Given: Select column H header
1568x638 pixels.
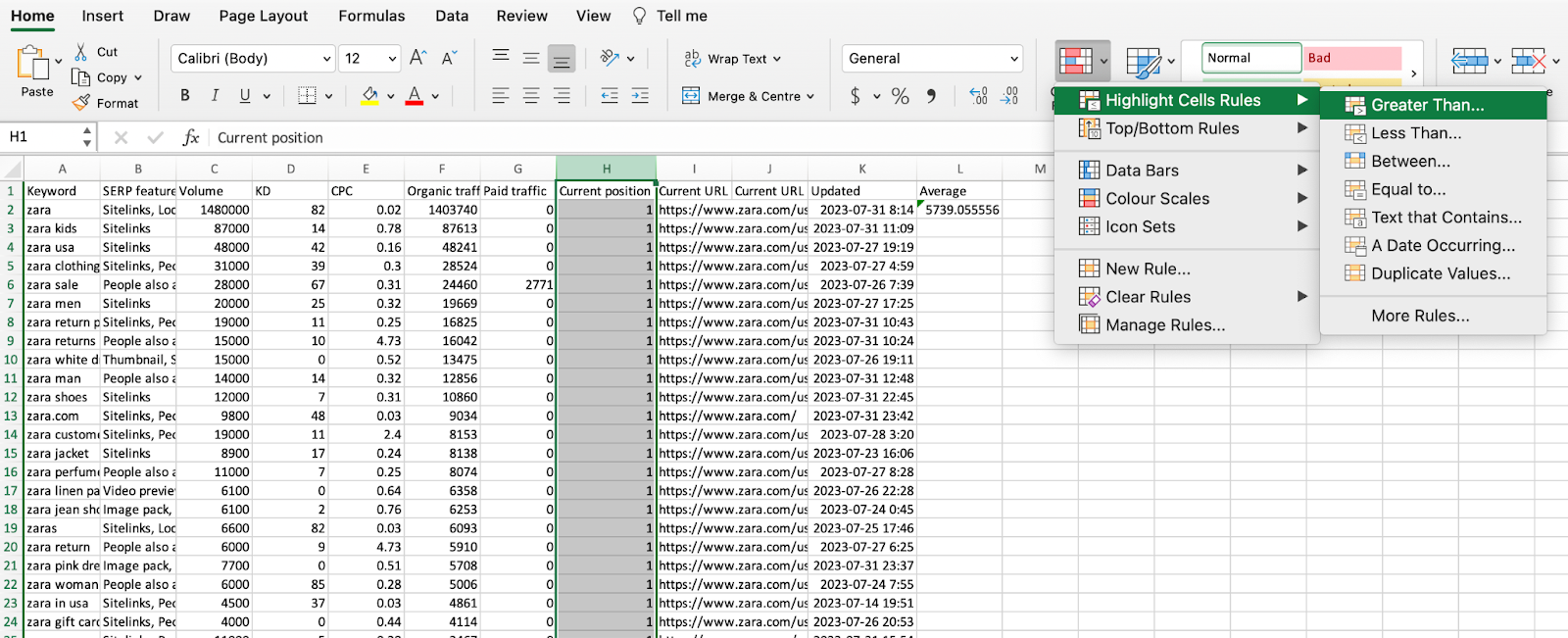Looking at the screenshot, I should pos(607,169).
